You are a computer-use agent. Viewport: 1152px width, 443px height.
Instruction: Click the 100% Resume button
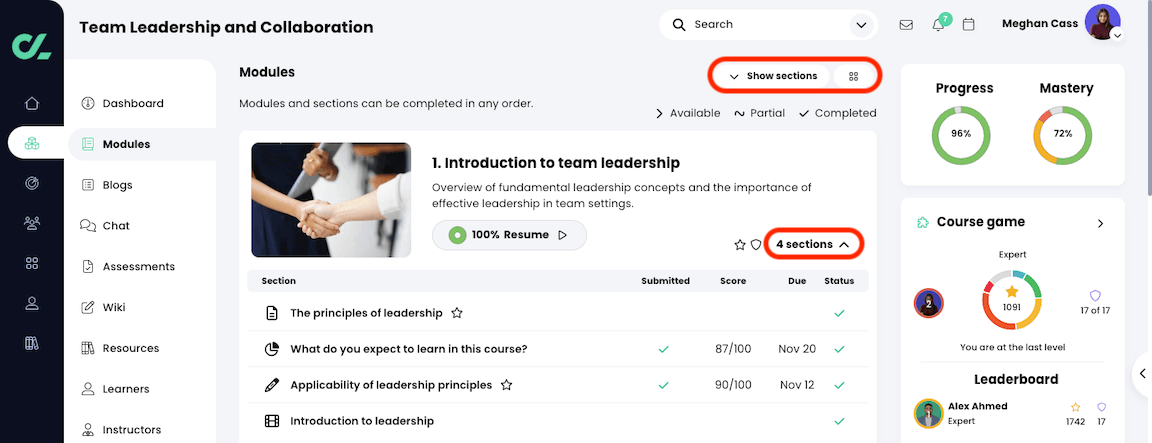click(x=509, y=235)
